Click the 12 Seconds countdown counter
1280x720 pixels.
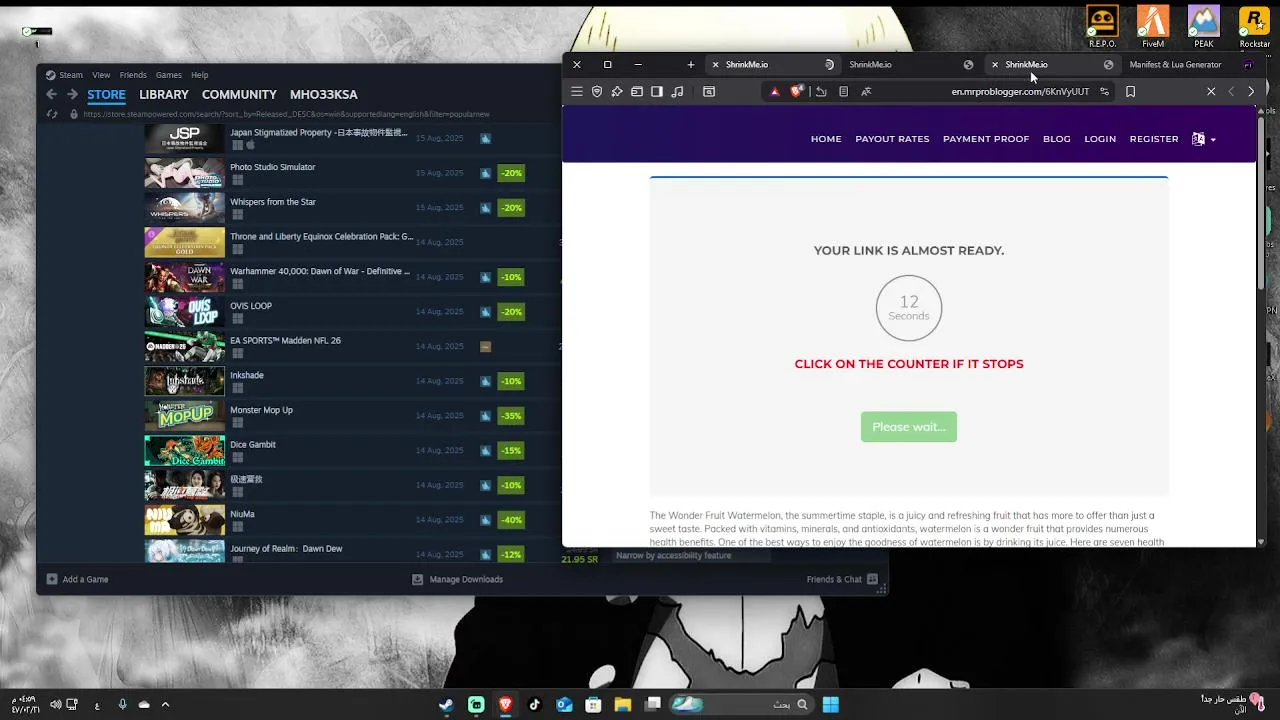pos(909,308)
